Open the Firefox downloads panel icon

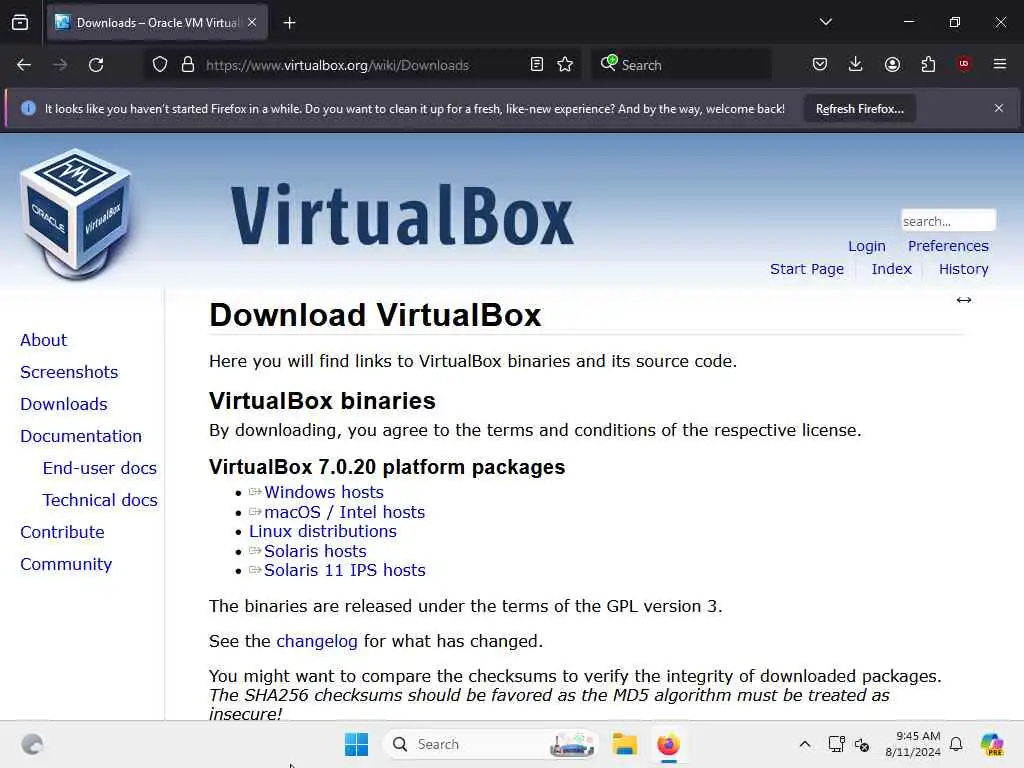pyautogui.click(x=856, y=64)
